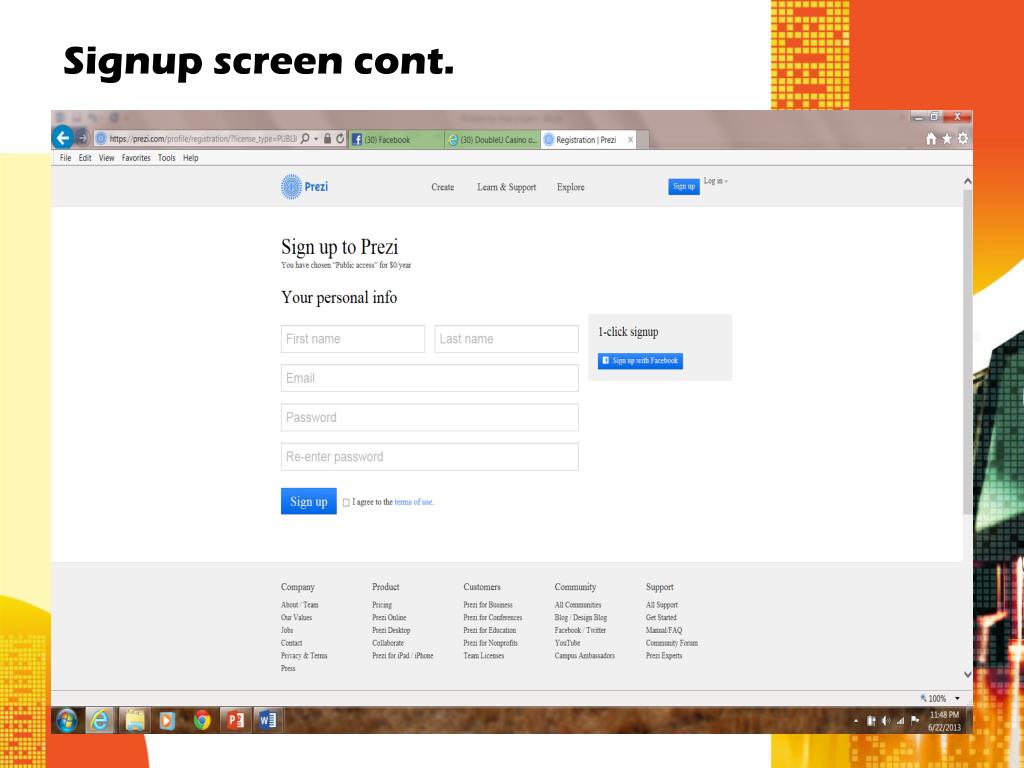The image size is (1024, 768).
Task: Open the File menu
Action: [x=65, y=158]
